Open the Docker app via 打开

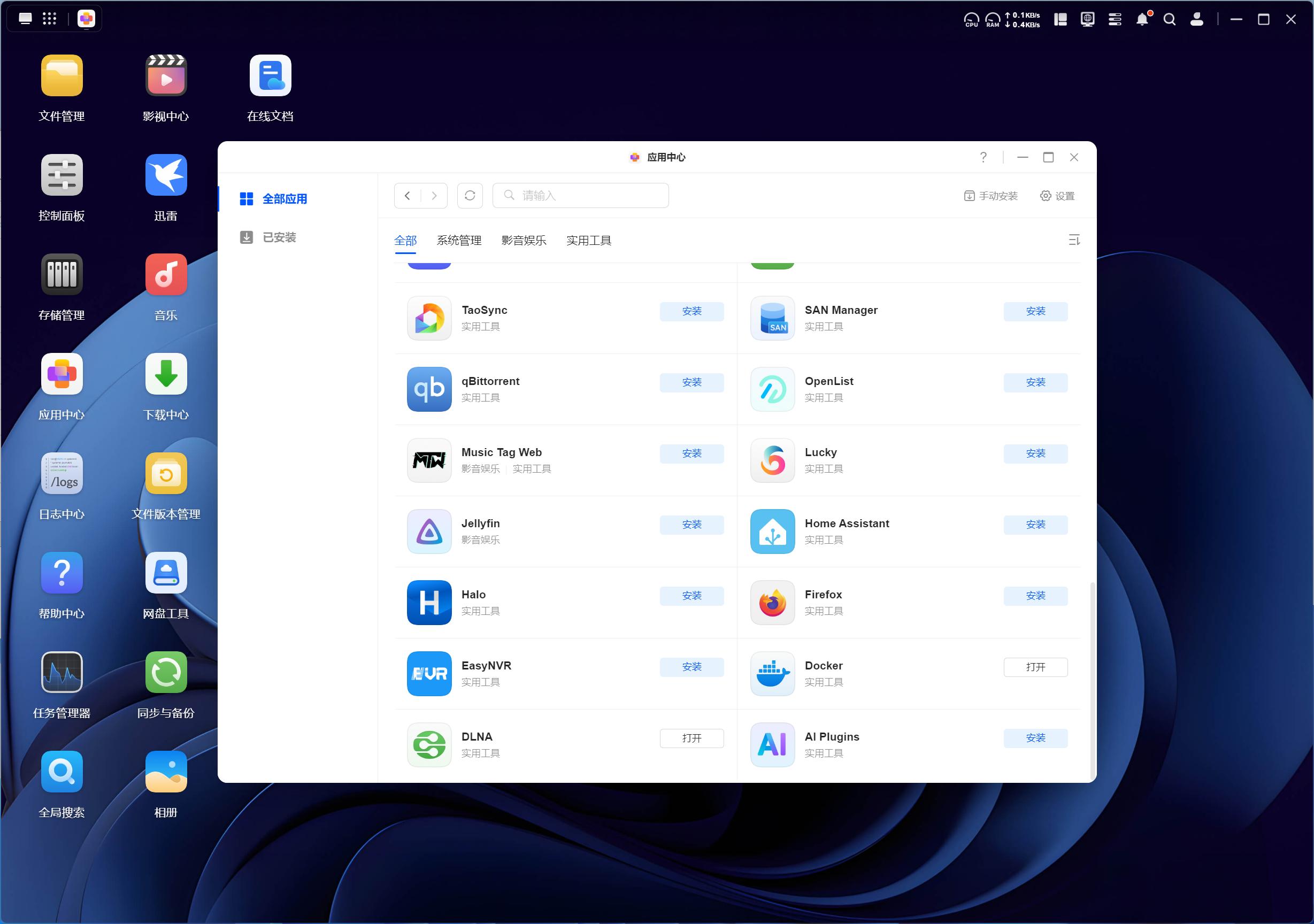[x=1035, y=667]
